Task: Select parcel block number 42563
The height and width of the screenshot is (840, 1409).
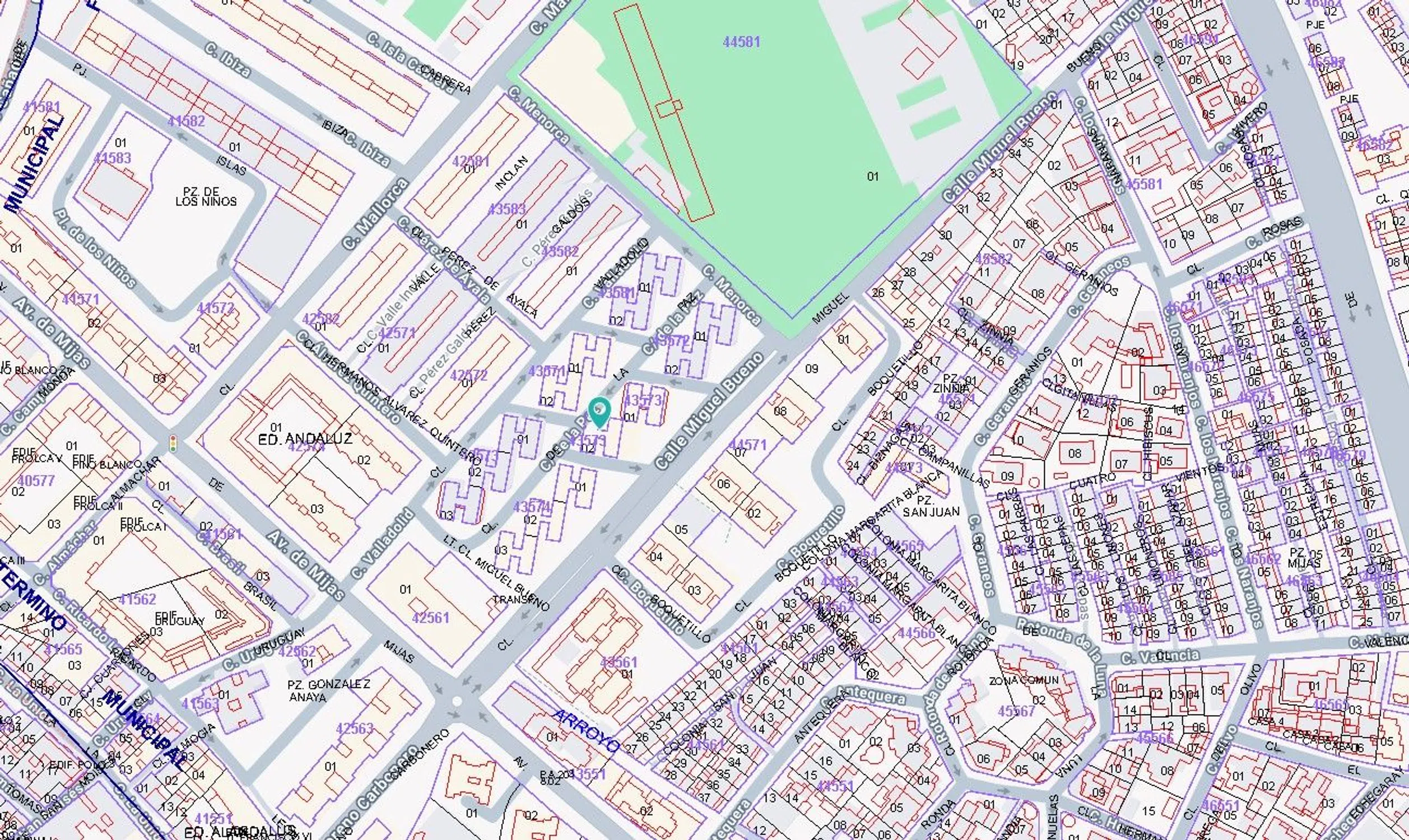Action: (355, 729)
